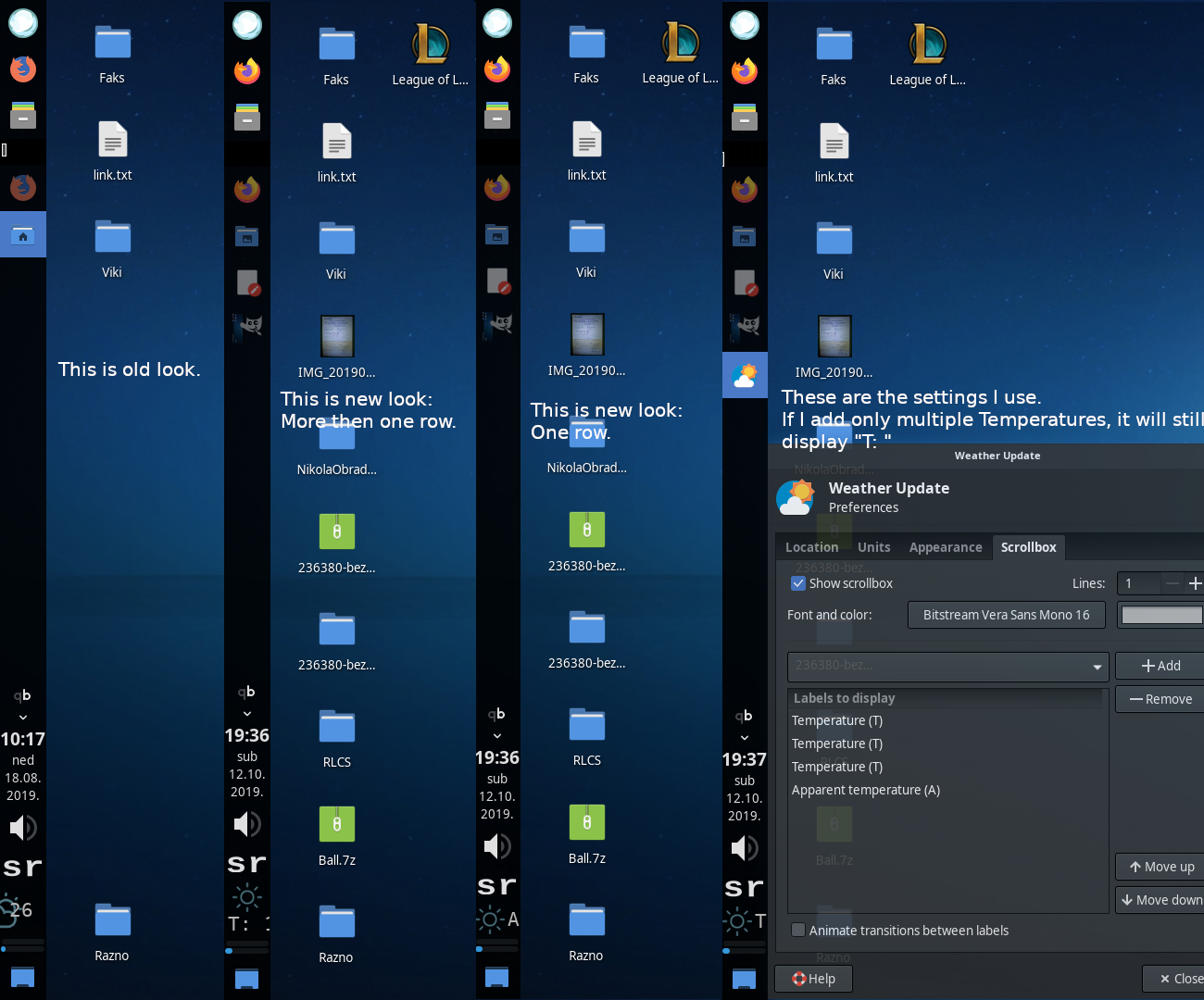Switch to the Appearance tab

(x=945, y=547)
